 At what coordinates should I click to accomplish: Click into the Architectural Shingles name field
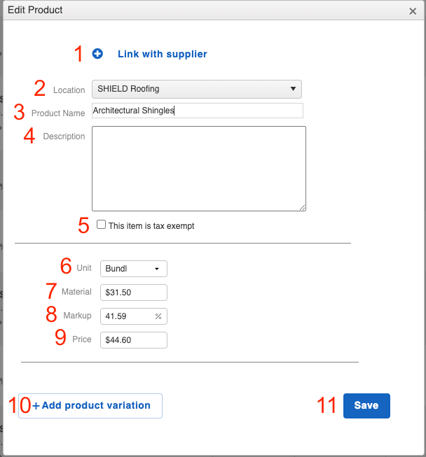[197, 111]
